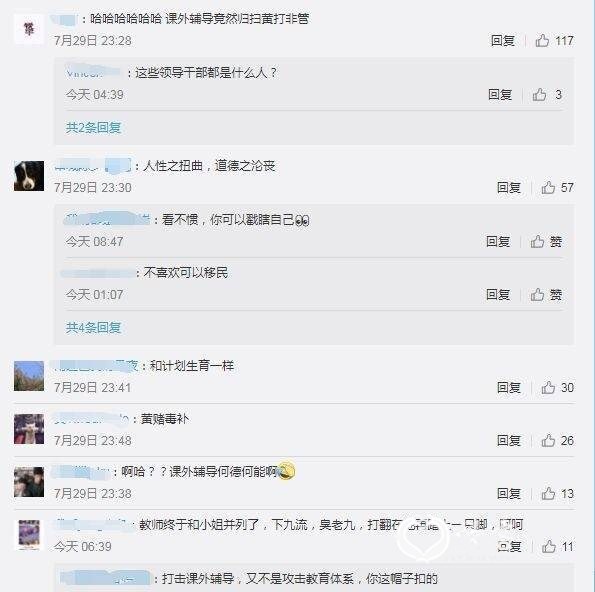Like the comment with 57 likes
This screenshot has width=595, height=592.
[548, 187]
